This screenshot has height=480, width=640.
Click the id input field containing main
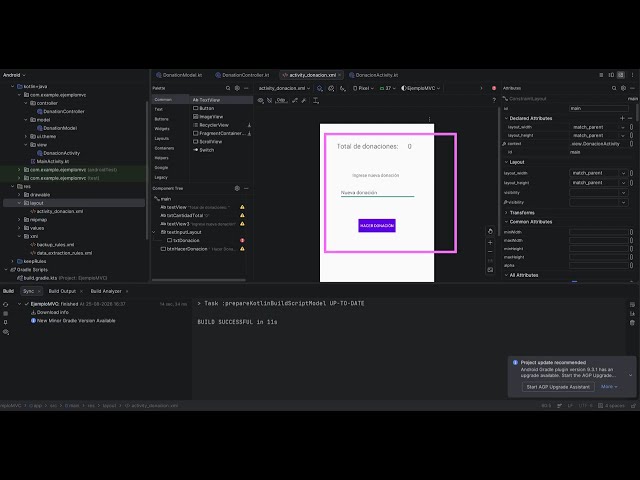coord(598,108)
